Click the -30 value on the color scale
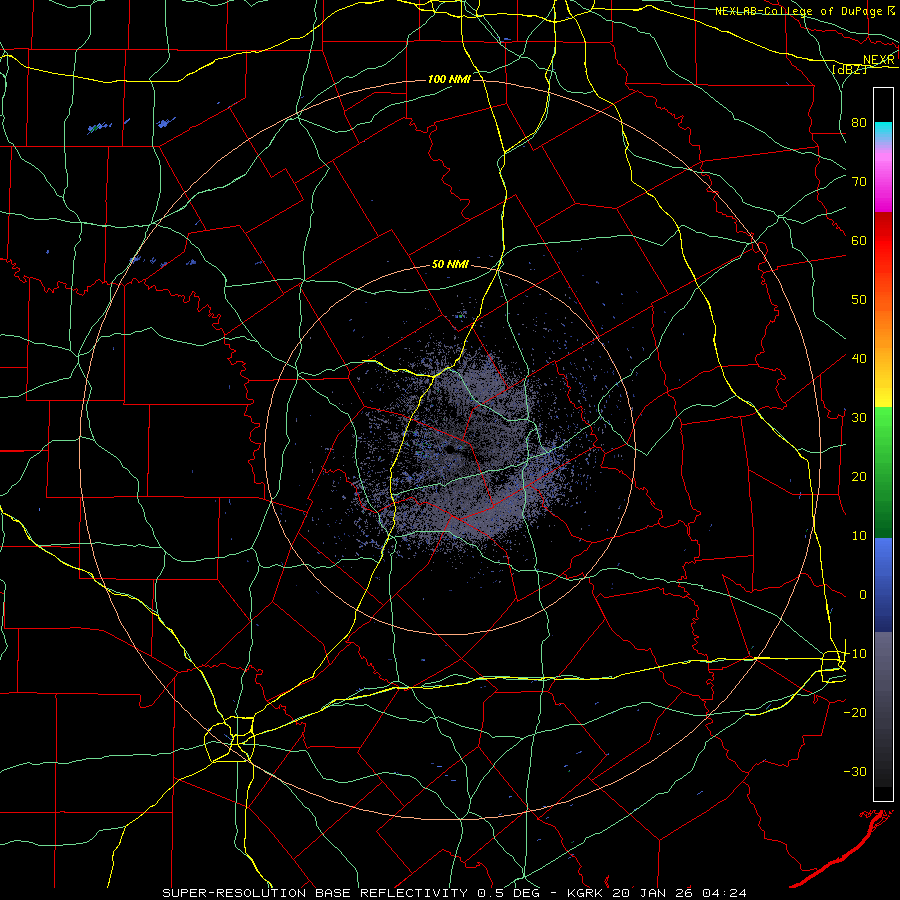The height and width of the screenshot is (900, 900). [855, 772]
